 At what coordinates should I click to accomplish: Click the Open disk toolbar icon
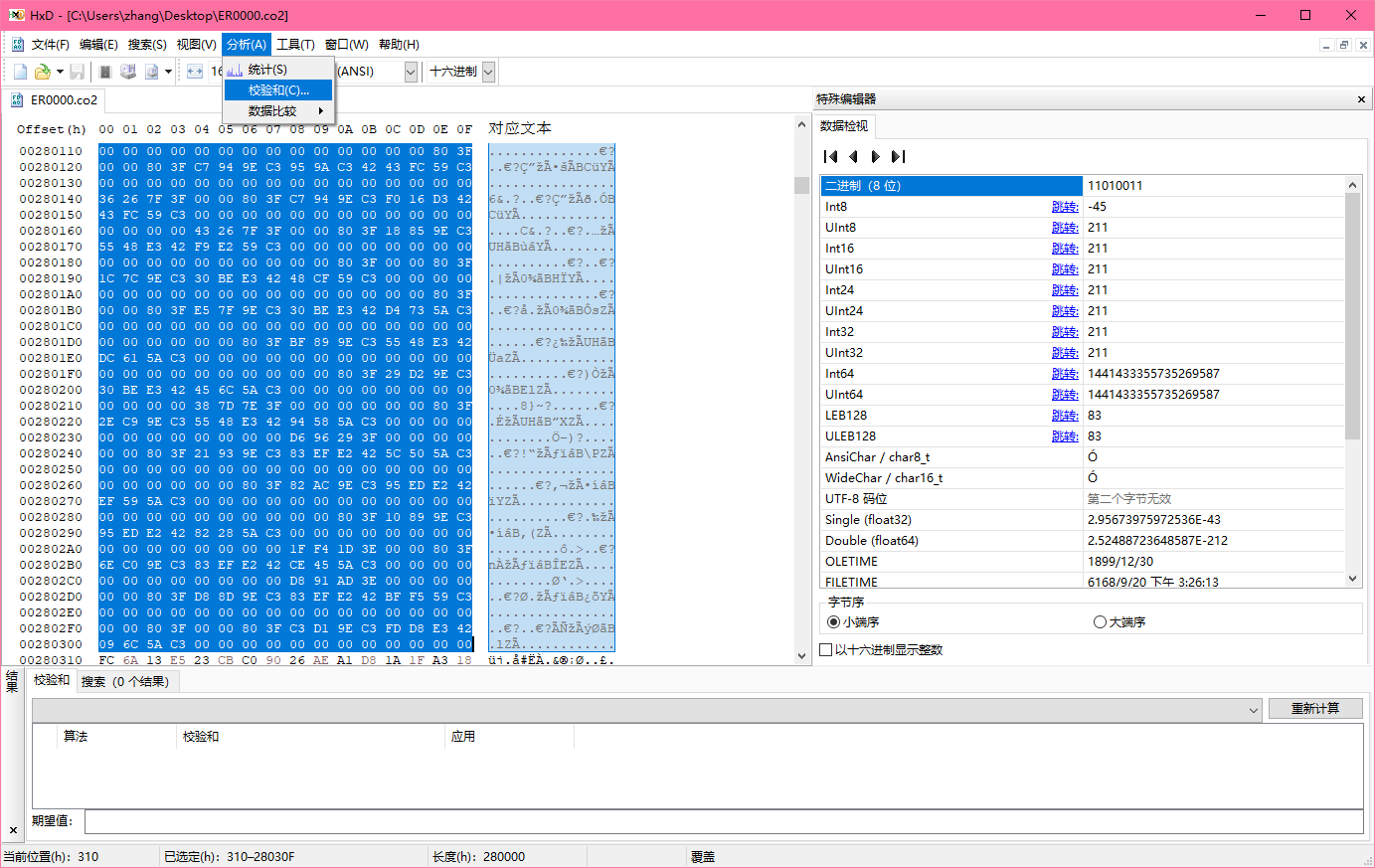128,72
